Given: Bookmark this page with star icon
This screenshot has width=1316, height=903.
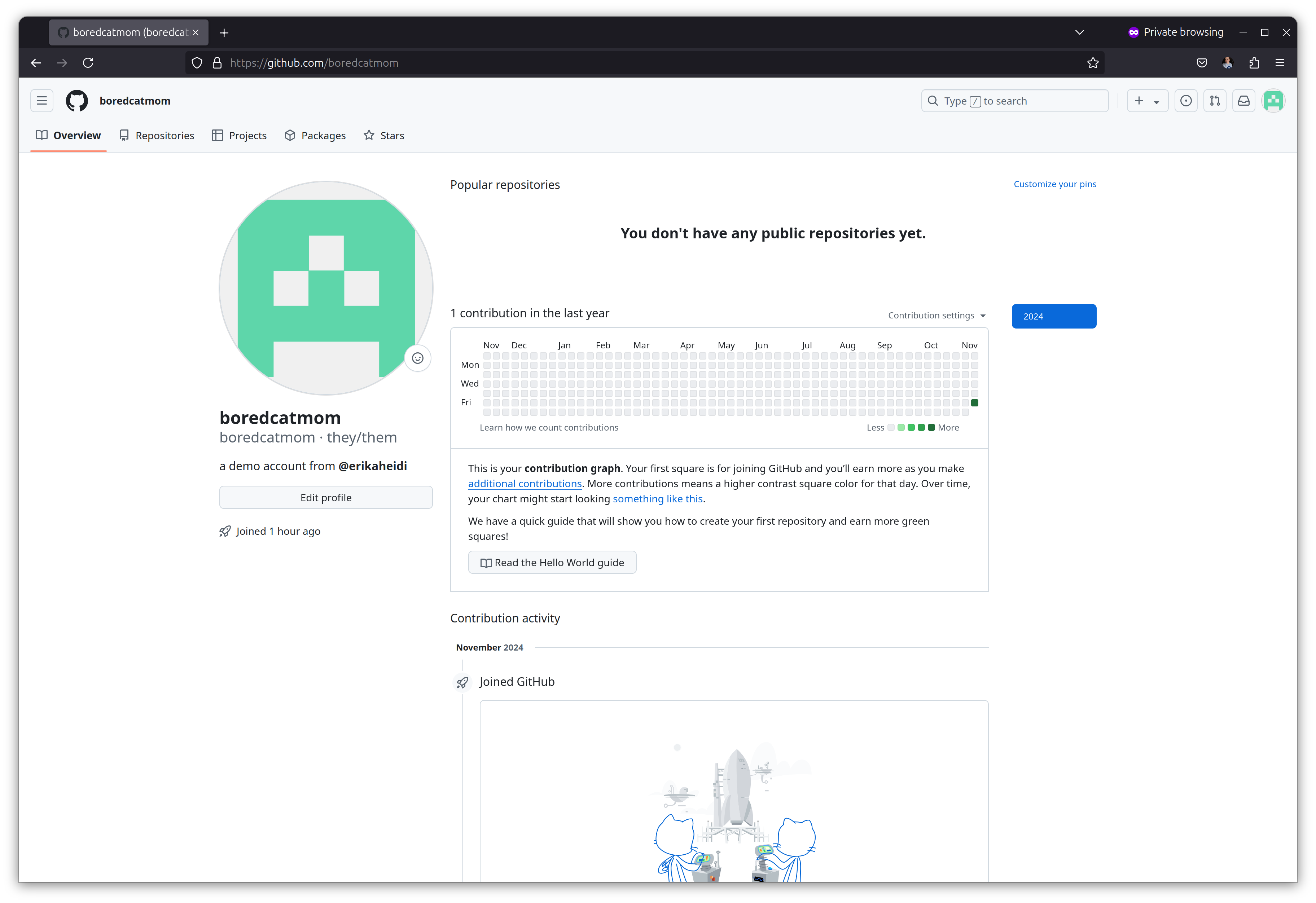Looking at the screenshot, I should click(1093, 63).
